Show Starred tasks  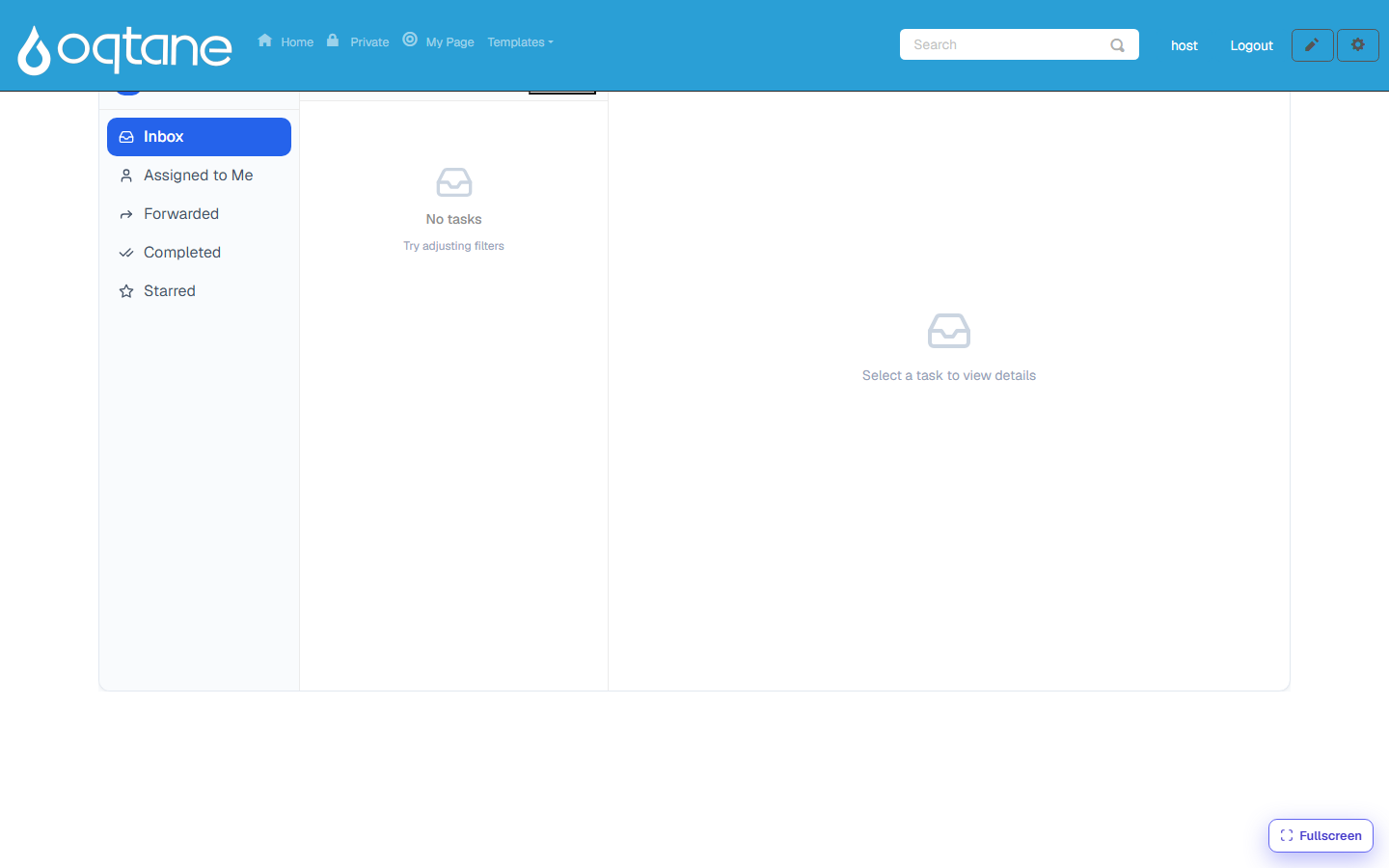point(199,291)
